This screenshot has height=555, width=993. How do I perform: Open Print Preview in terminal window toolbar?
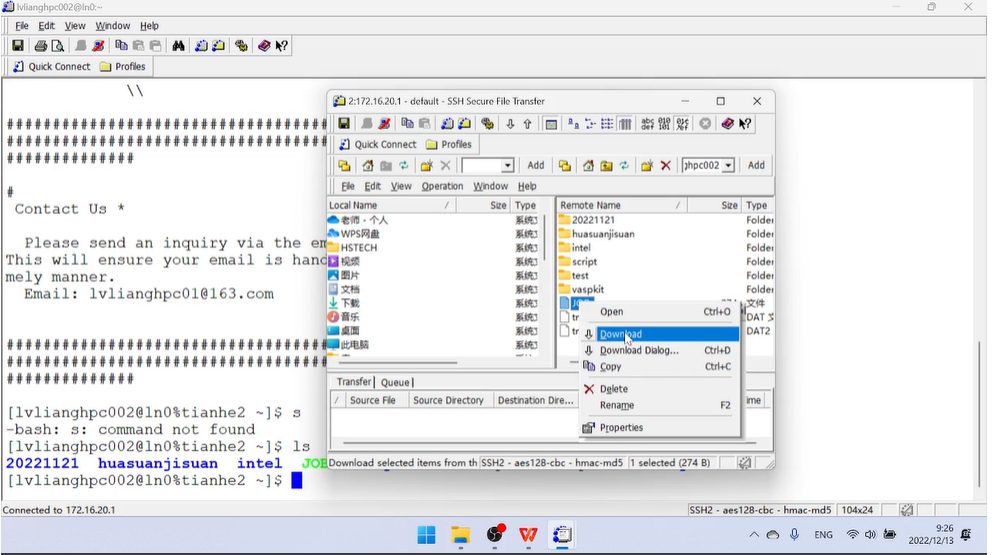(x=58, y=46)
